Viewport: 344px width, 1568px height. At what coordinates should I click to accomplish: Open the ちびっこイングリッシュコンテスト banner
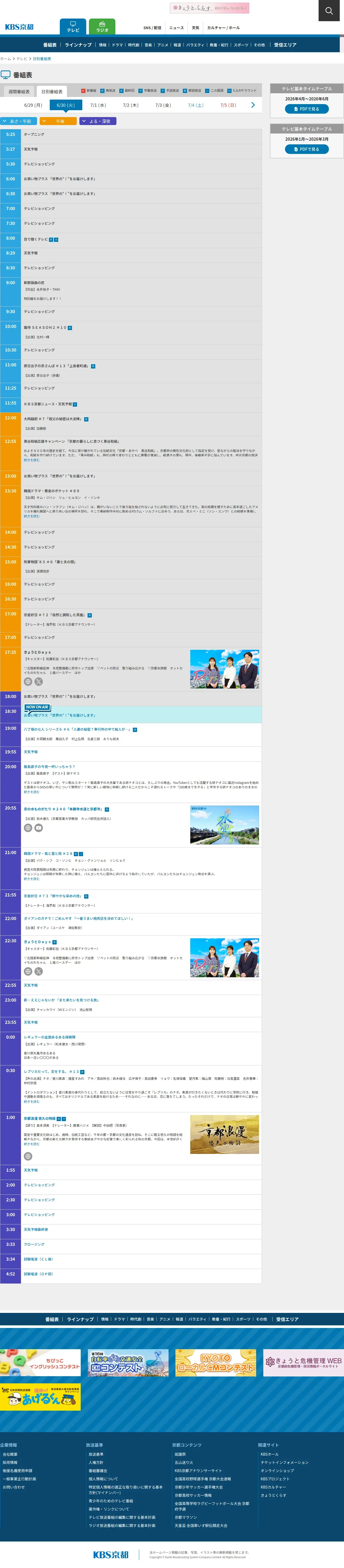[40, 1363]
